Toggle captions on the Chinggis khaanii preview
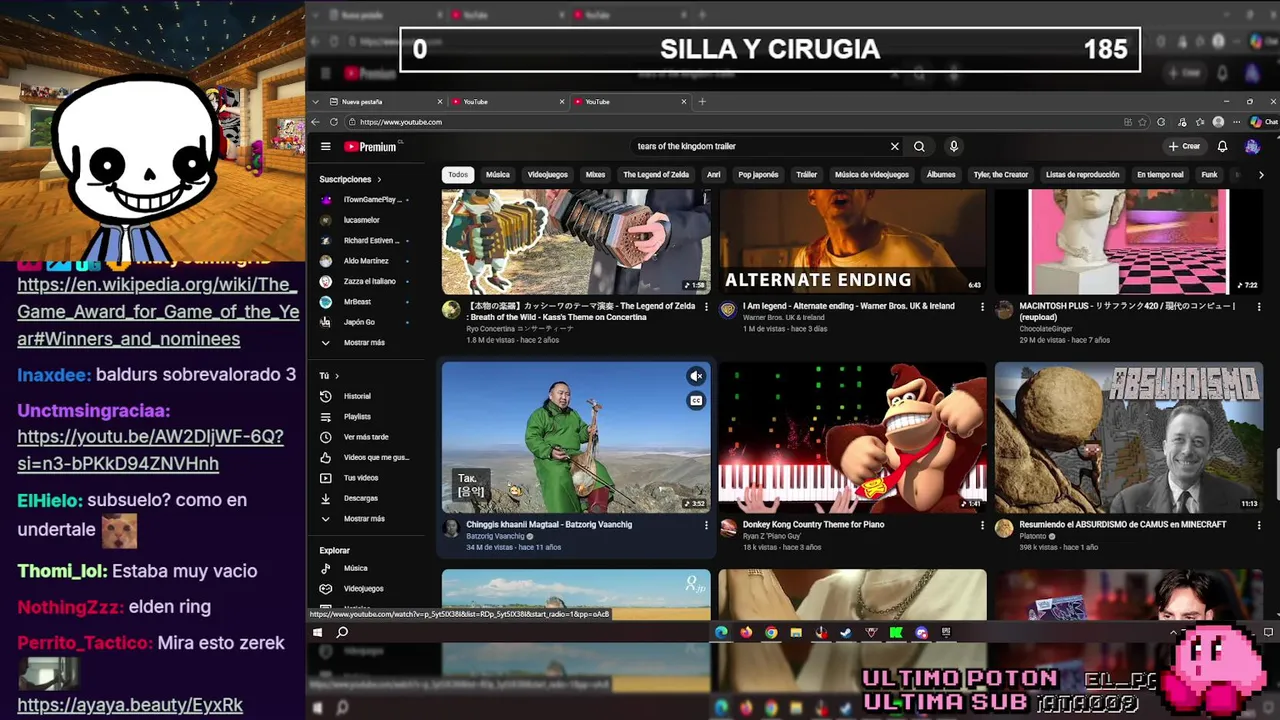Screen dimensions: 1280x720 click(696, 401)
